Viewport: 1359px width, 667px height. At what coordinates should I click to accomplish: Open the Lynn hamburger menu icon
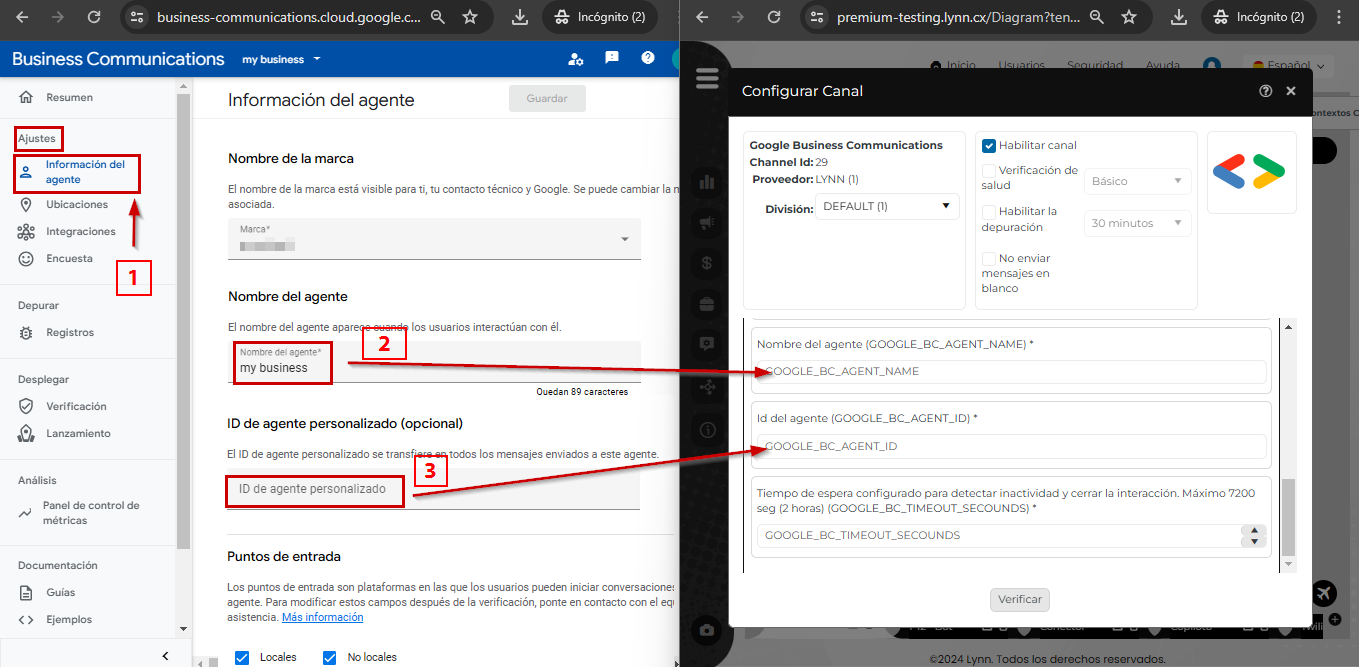click(707, 78)
